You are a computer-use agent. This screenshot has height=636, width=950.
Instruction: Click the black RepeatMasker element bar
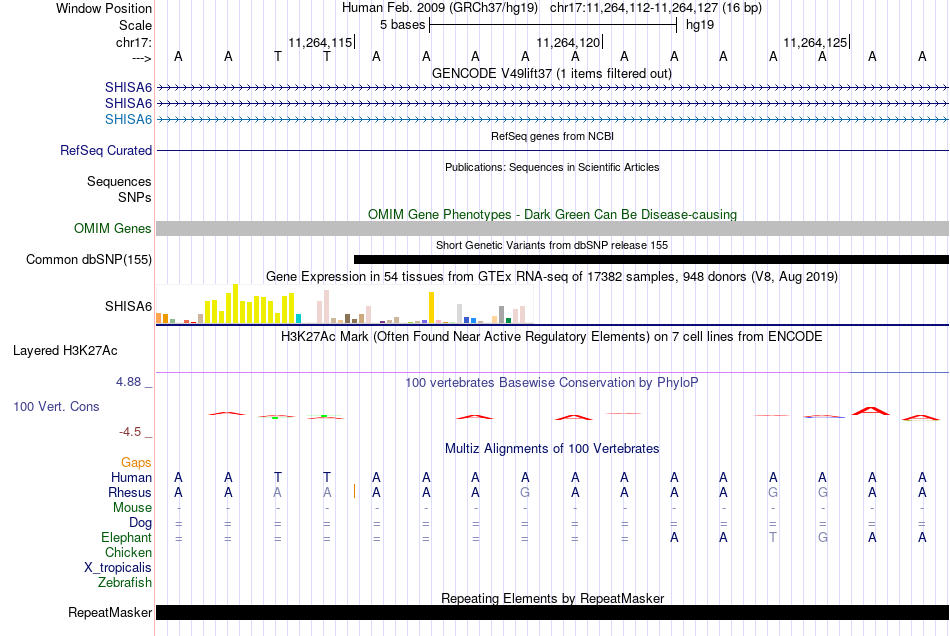coord(553,612)
